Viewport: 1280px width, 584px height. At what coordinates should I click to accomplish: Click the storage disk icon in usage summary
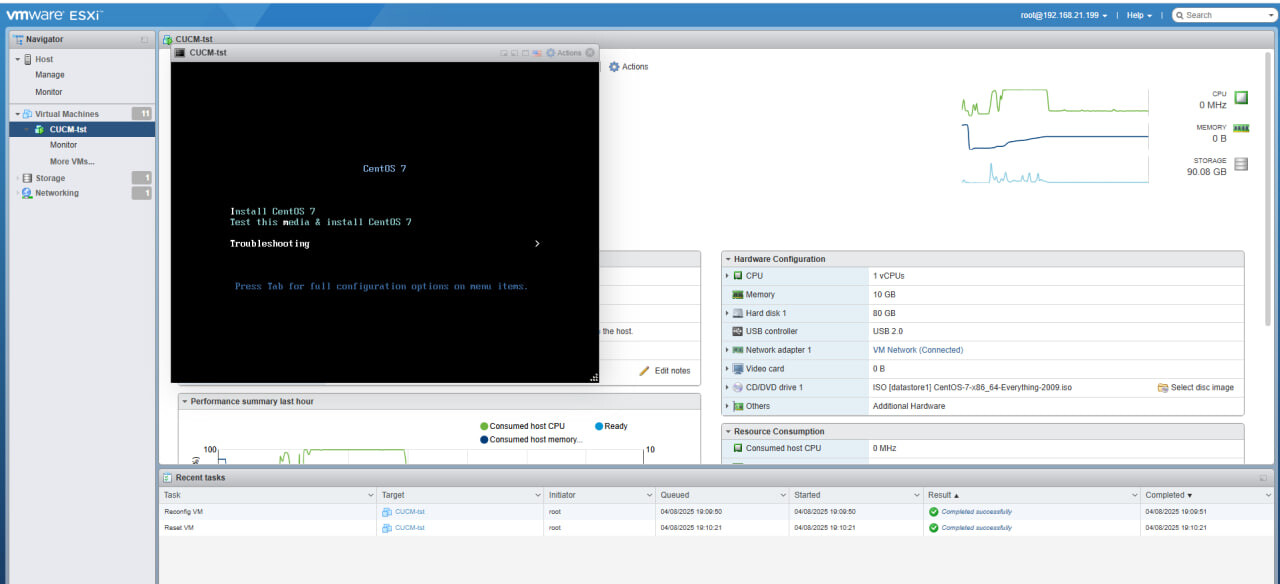(x=1241, y=165)
